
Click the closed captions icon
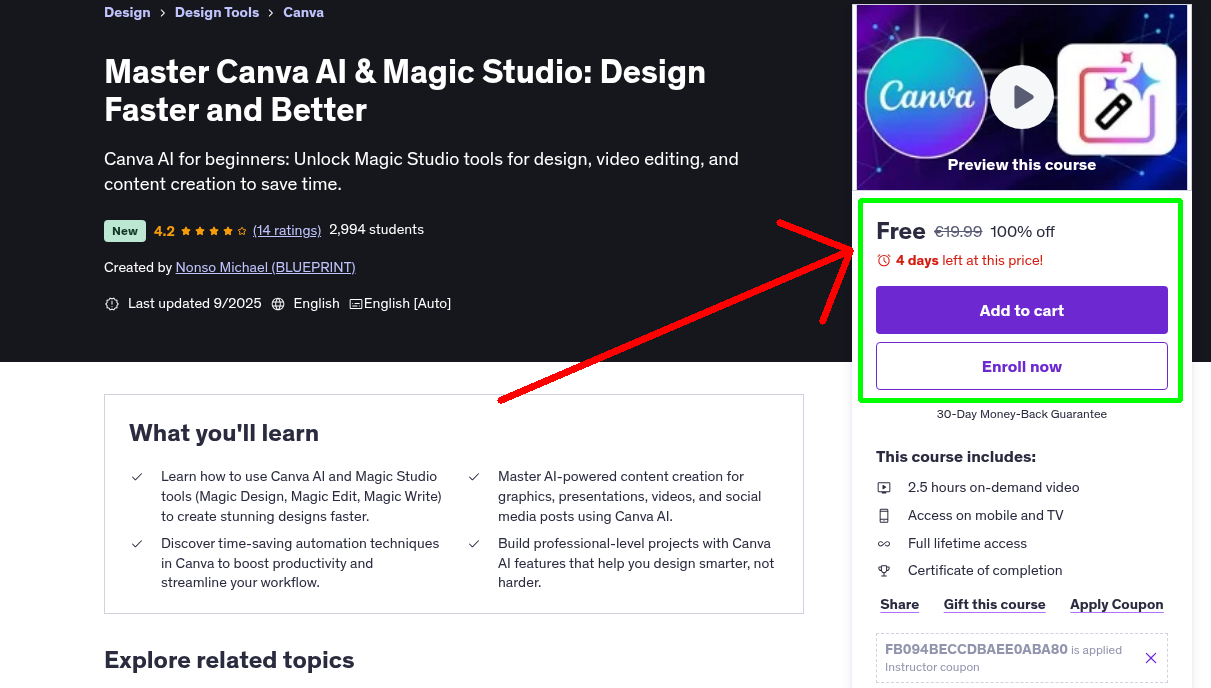click(355, 304)
